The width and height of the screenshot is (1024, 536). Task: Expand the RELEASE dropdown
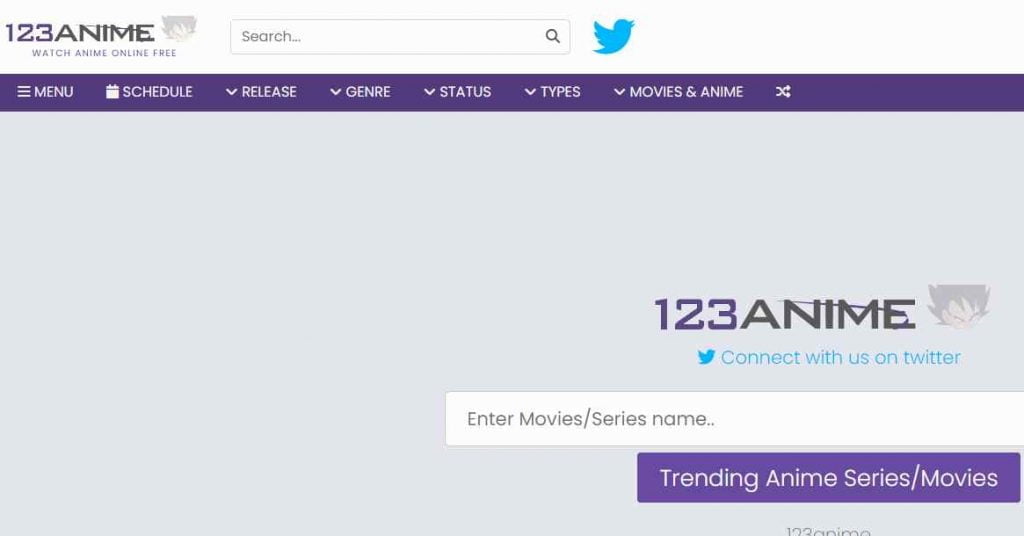(x=261, y=92)
